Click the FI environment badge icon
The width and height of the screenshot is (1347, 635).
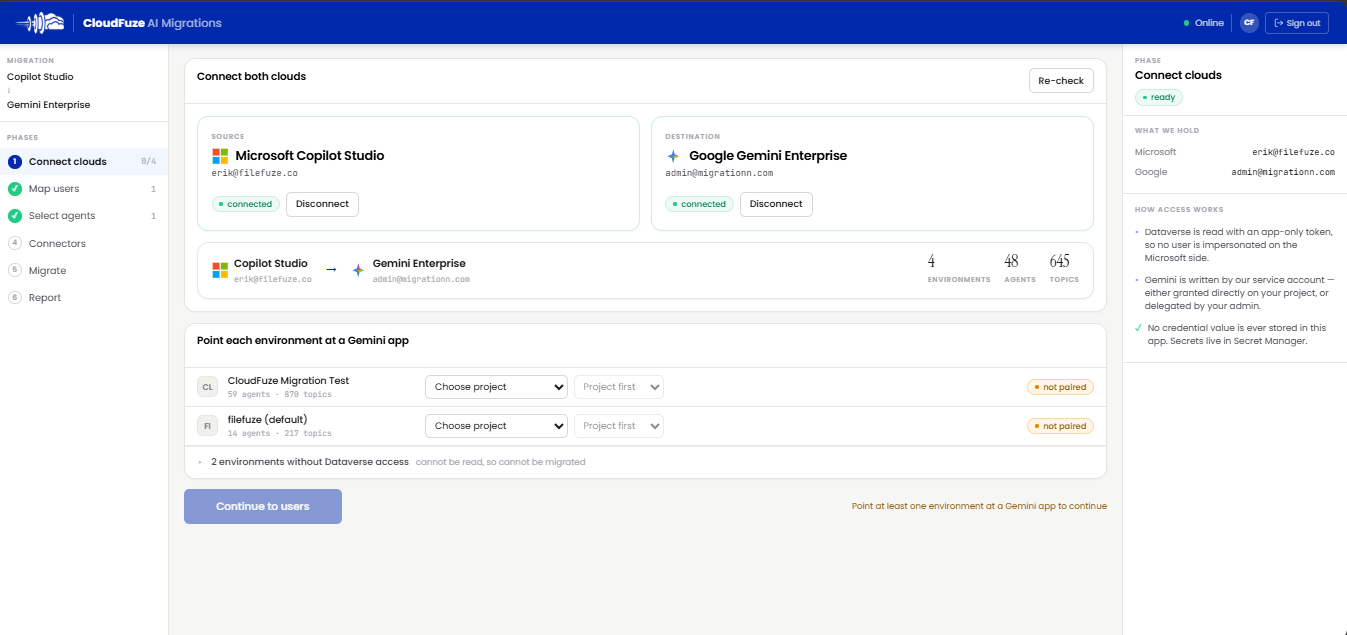click(x=207, y=426)
